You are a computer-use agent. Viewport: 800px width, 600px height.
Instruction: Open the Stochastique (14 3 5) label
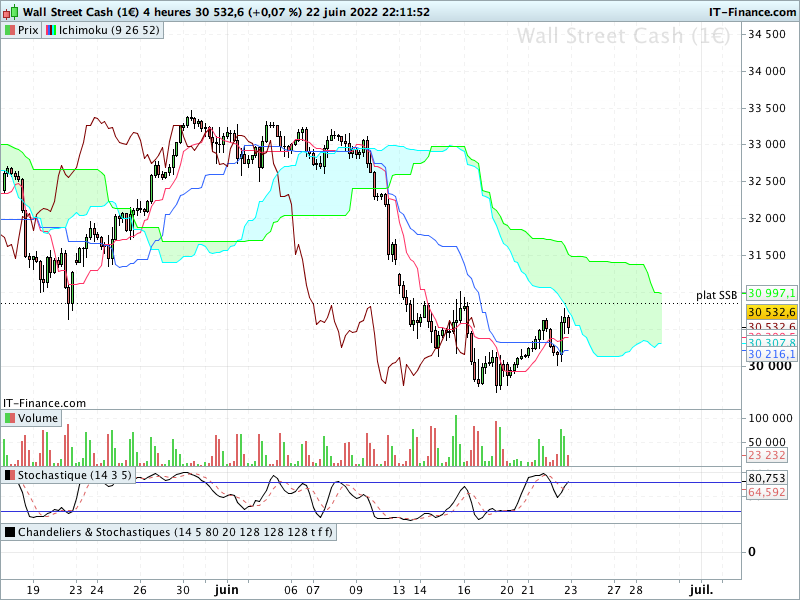(x=75, y=475)
